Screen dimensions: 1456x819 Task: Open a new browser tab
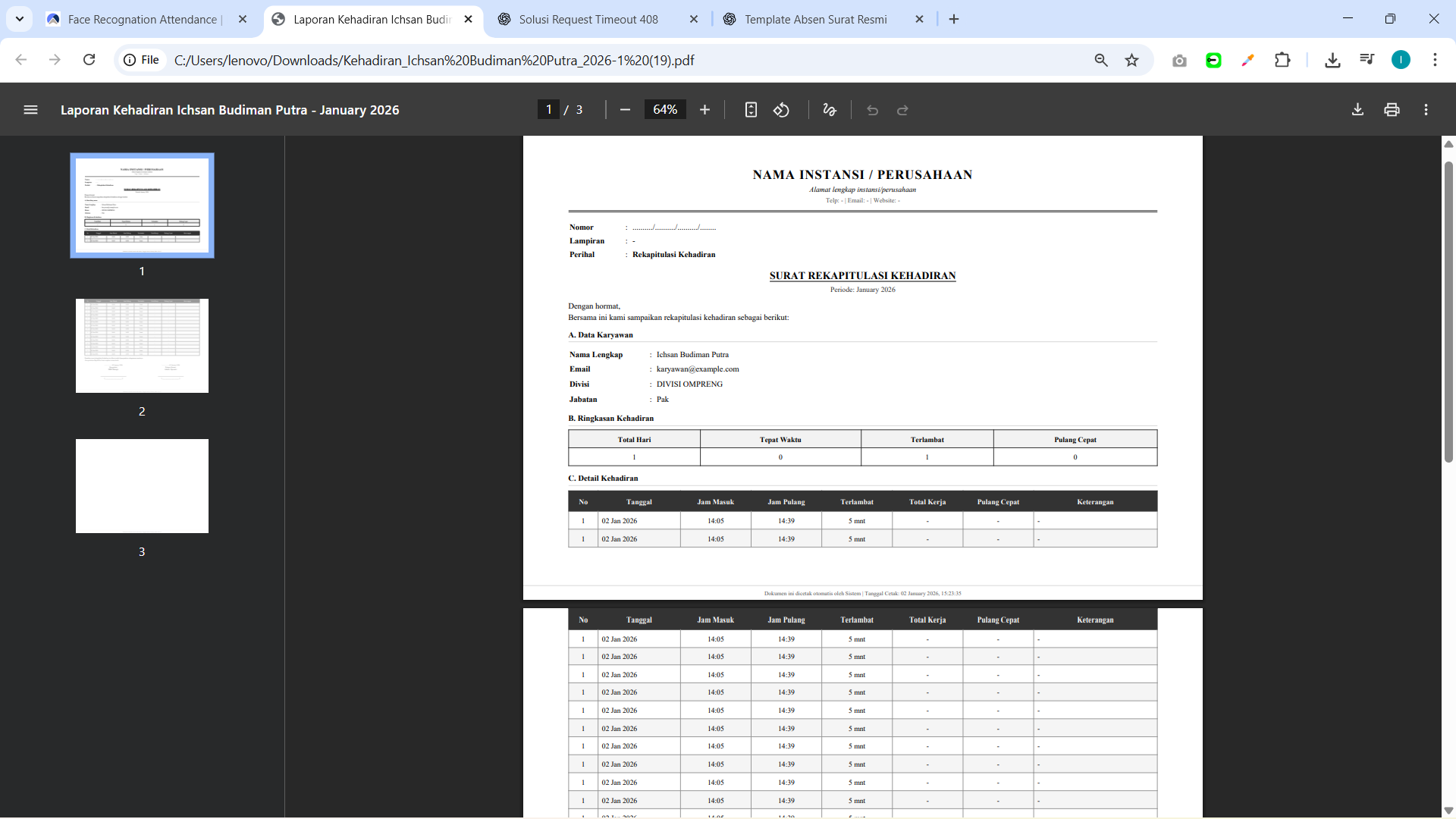pyautogui.click(x=954, y=20)
